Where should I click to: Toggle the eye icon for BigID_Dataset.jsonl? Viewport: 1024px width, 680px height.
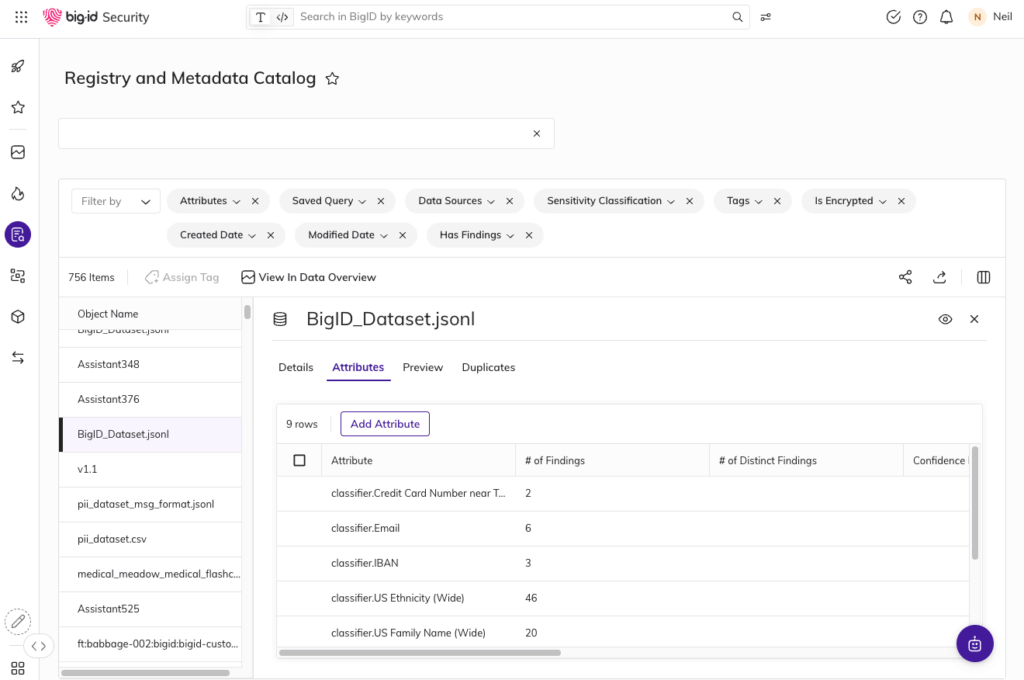(945, 319)
